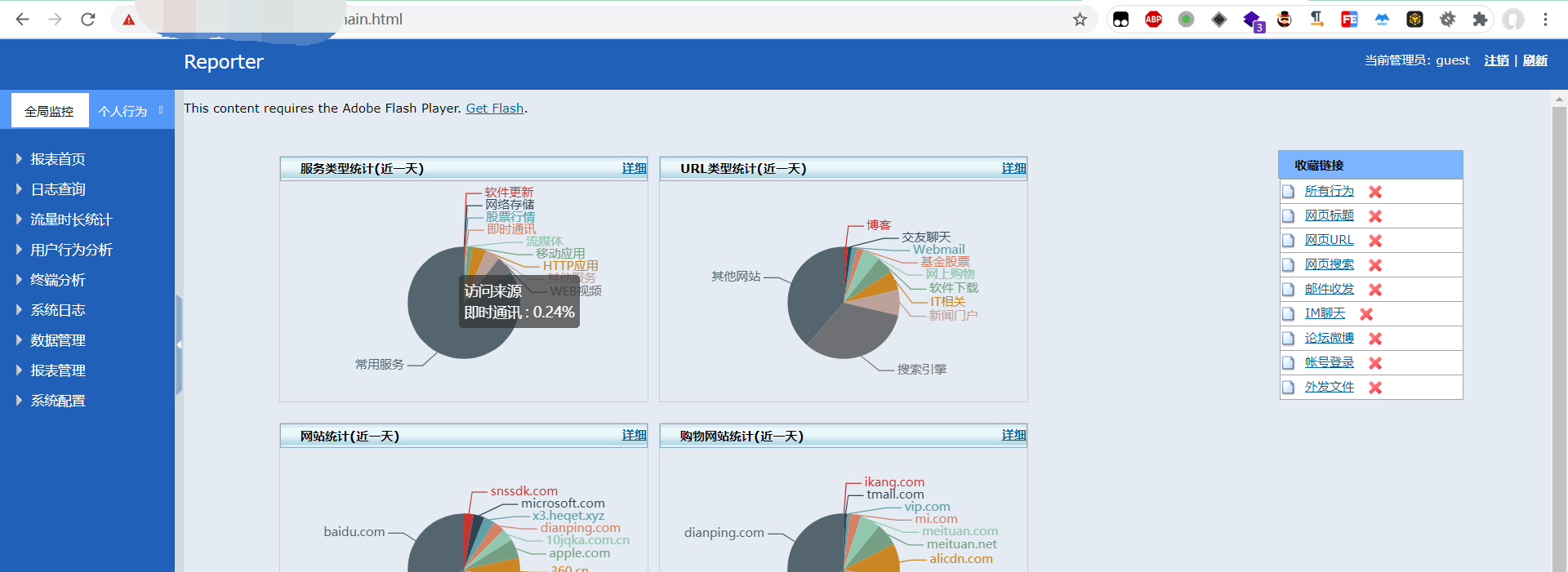
Task: Reload the page using browser refresh
Action: coord(88,20)
